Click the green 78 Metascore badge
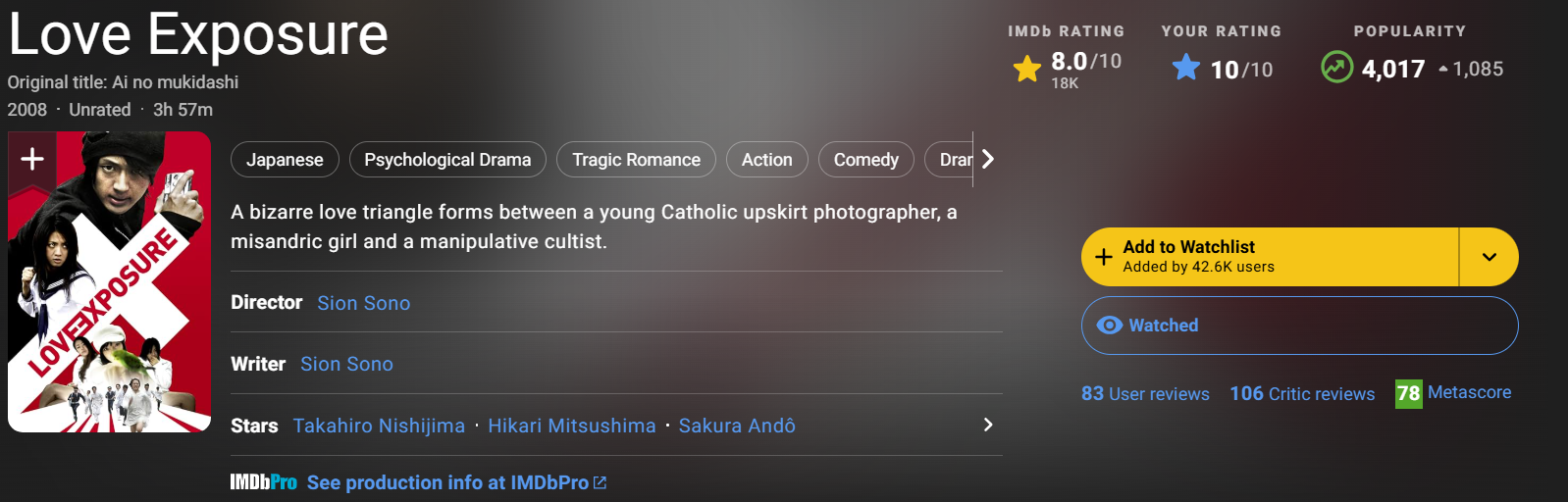The width and height of the screenshot is (1568, 502). 1408,393
